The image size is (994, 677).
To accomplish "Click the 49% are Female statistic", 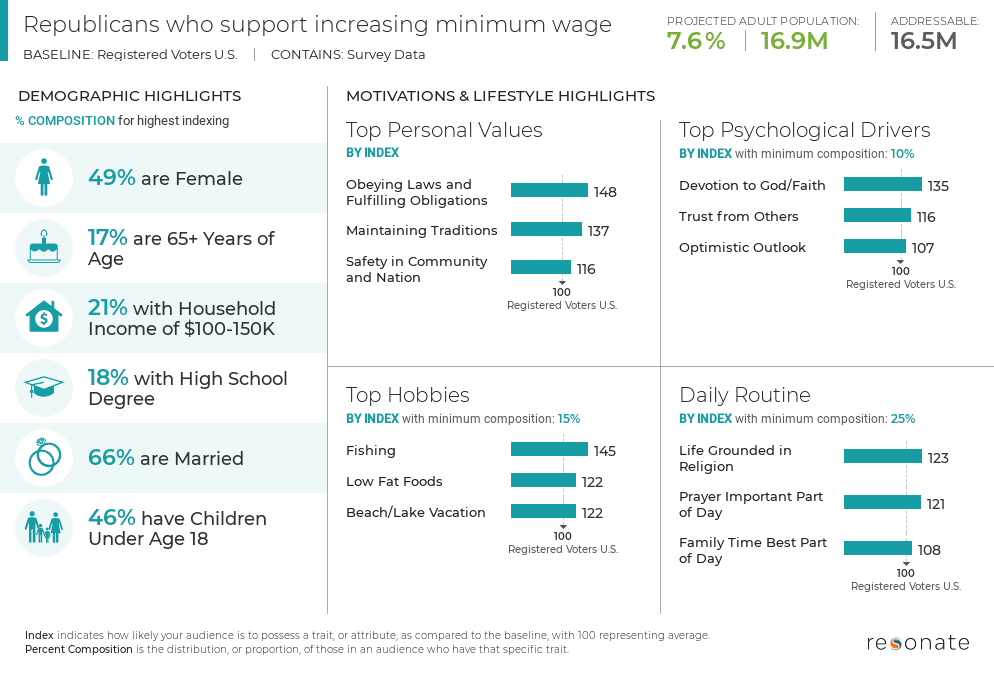I will [166, 179].
